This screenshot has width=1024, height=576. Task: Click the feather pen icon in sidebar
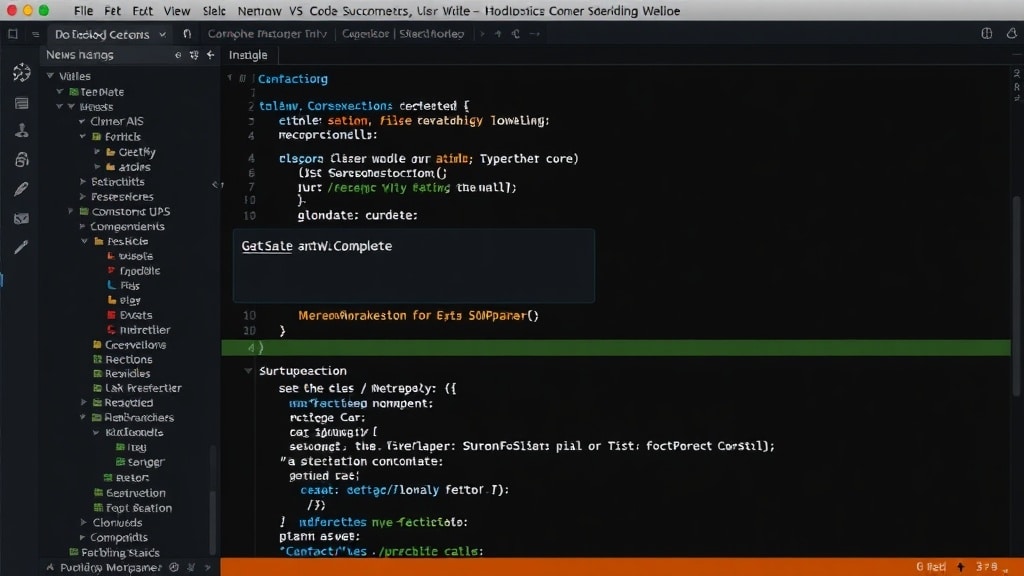tap(21, 189)
